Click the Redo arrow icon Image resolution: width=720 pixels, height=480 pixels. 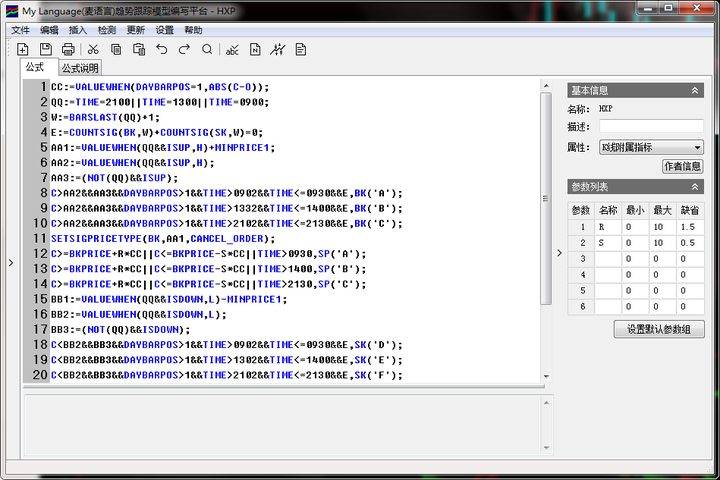184,49
